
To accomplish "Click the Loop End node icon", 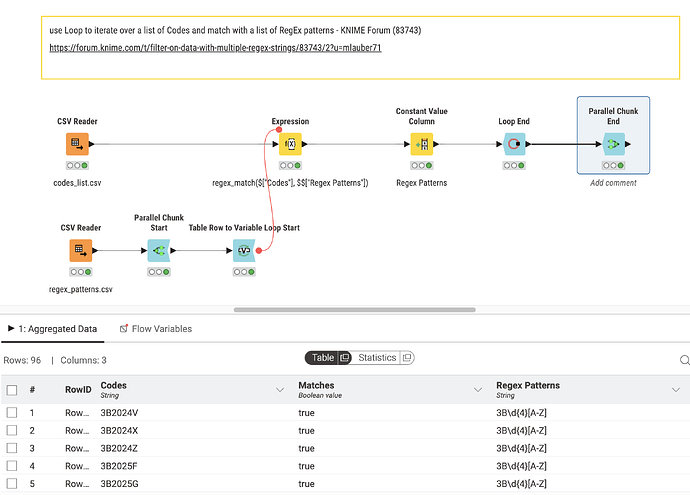I will point(514,144).
